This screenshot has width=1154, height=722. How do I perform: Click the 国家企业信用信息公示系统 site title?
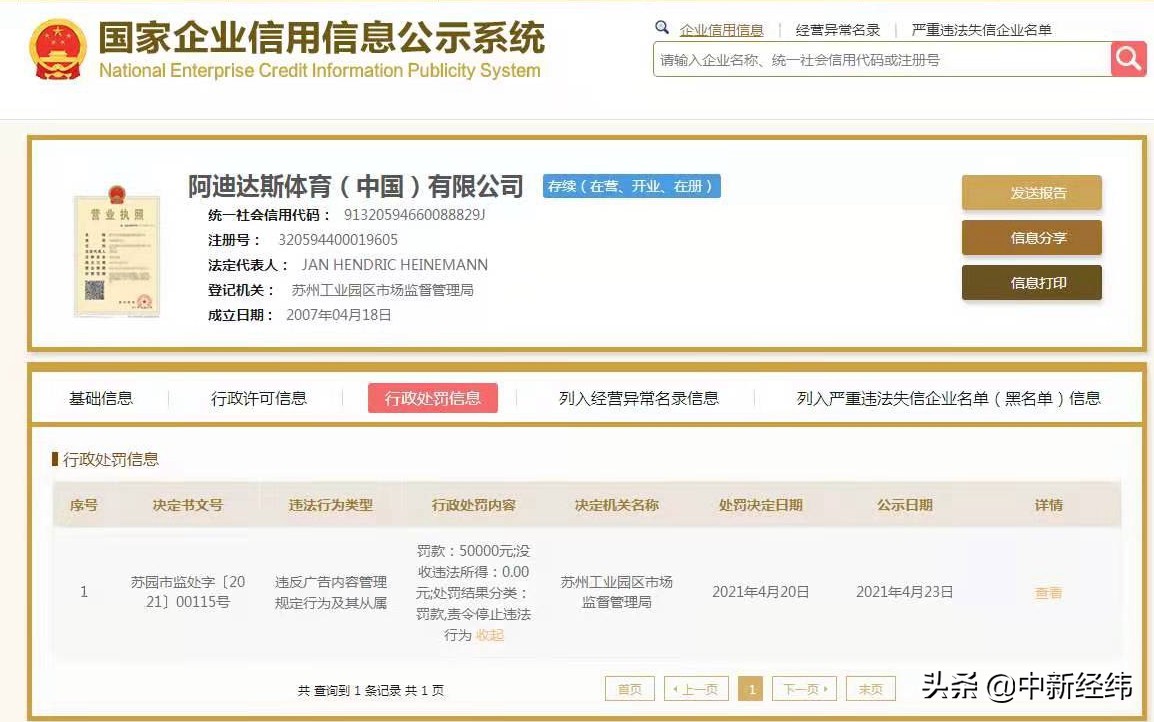322,37
